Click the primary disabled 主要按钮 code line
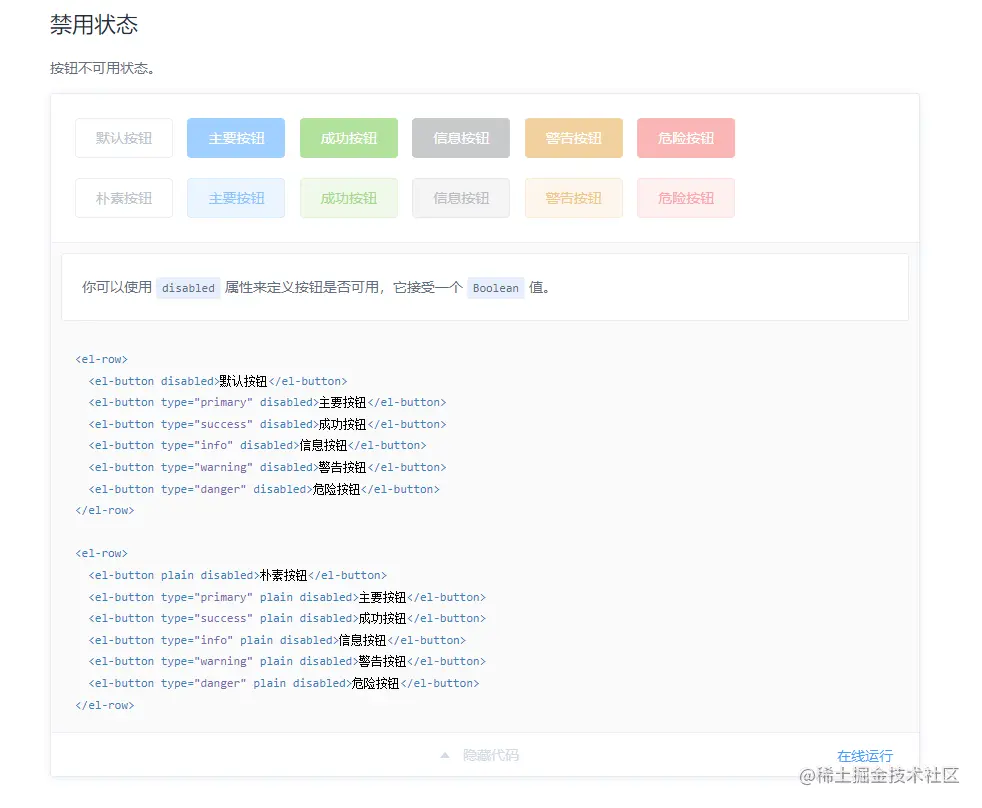 (267, 402)
